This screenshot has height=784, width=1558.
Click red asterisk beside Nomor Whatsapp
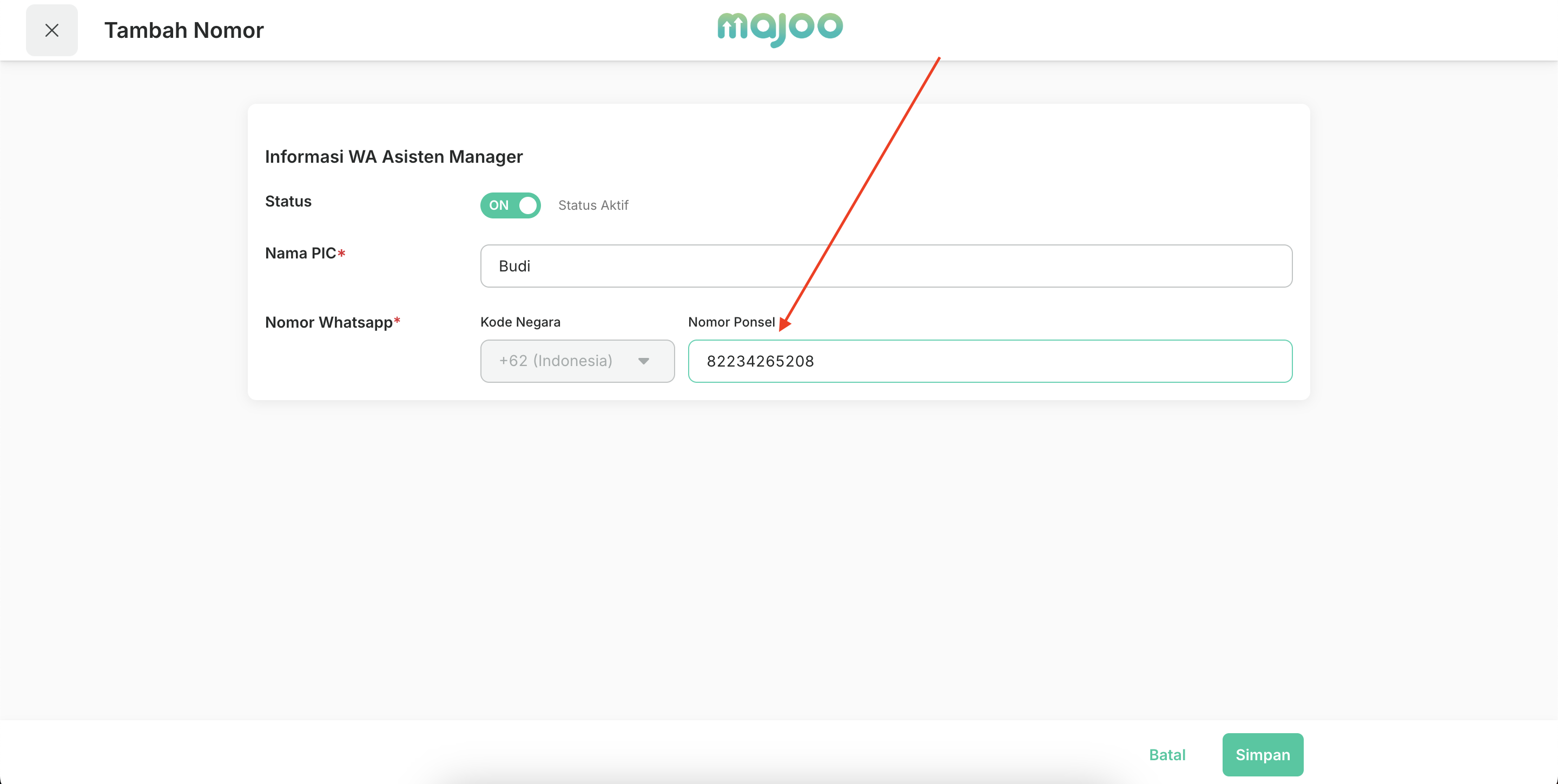pos(398,321)
